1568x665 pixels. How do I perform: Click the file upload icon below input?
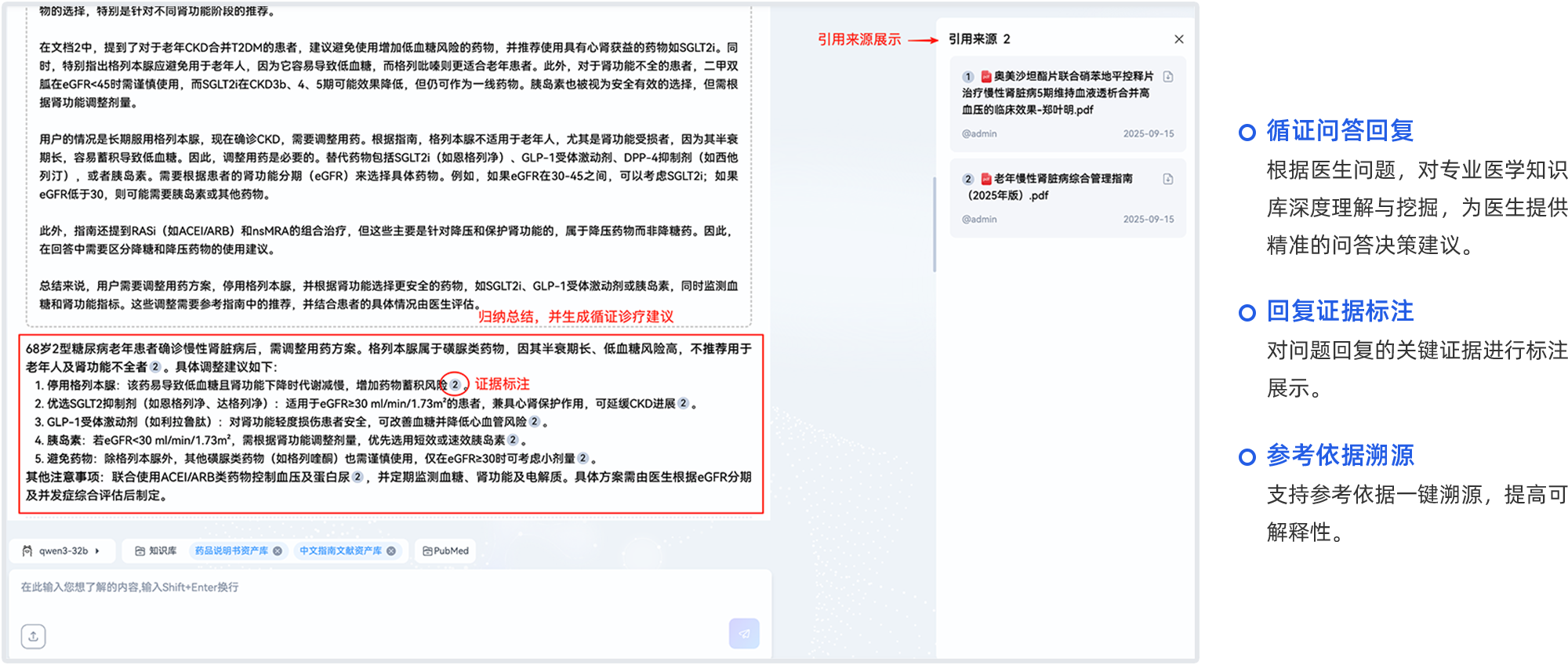point(33,636)
